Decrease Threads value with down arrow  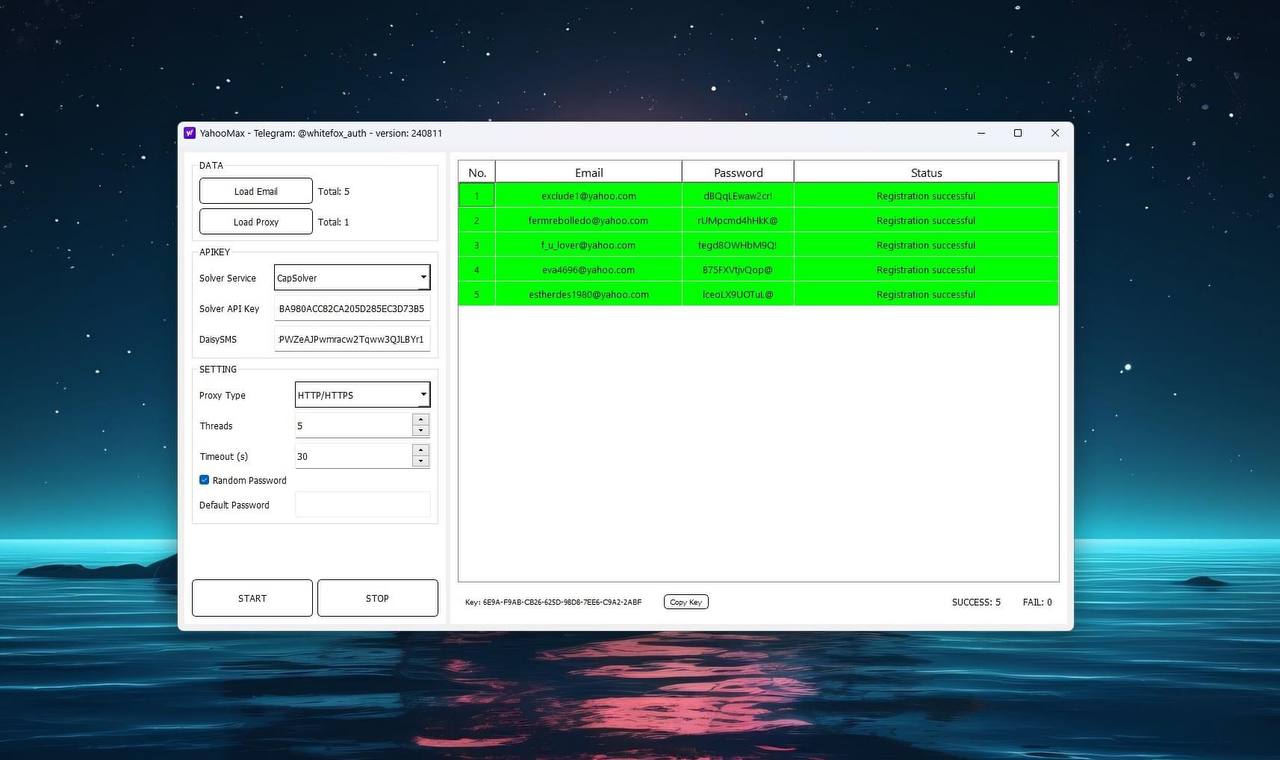click(421, 431)
